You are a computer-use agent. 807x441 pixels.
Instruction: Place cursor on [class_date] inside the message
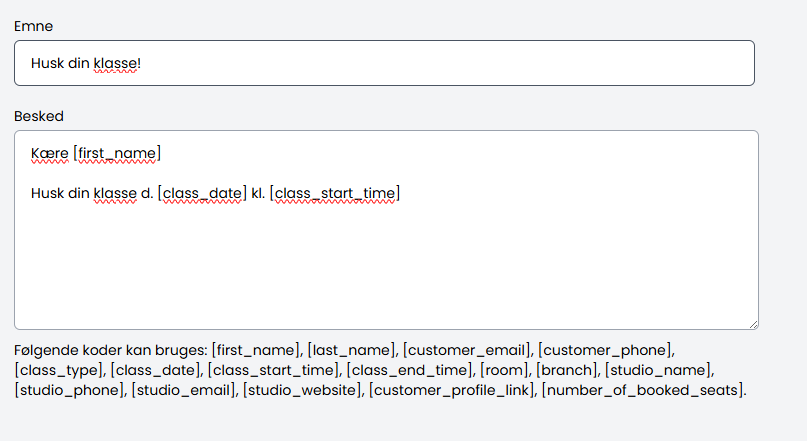pos(202,192)
